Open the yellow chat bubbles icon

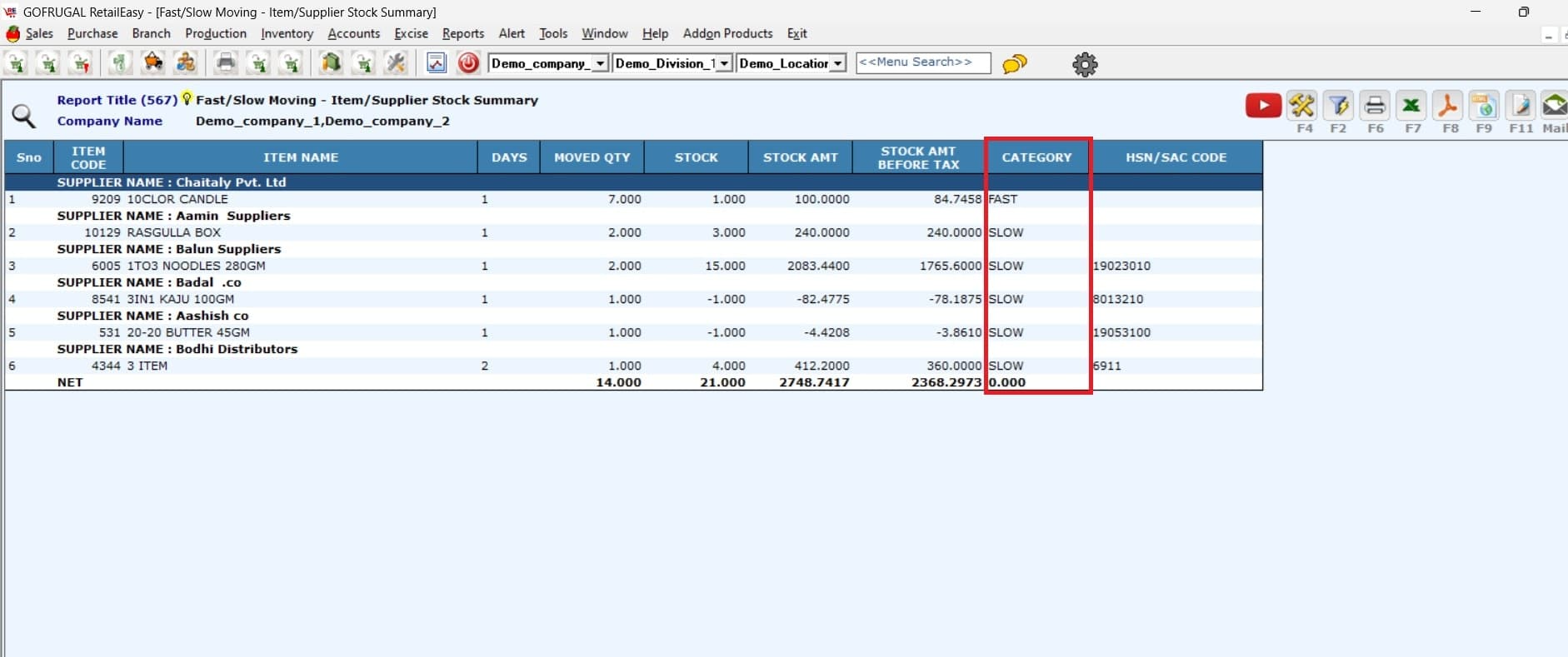pos(1014,64)
